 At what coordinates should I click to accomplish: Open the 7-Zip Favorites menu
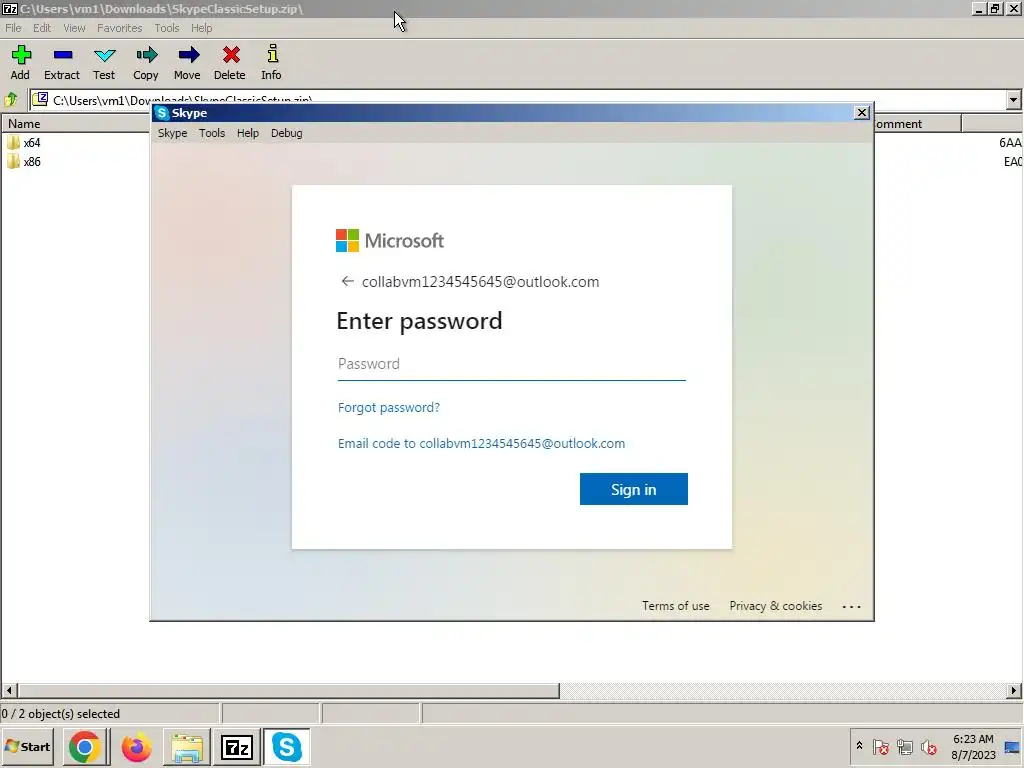click(x=120, y=28)
